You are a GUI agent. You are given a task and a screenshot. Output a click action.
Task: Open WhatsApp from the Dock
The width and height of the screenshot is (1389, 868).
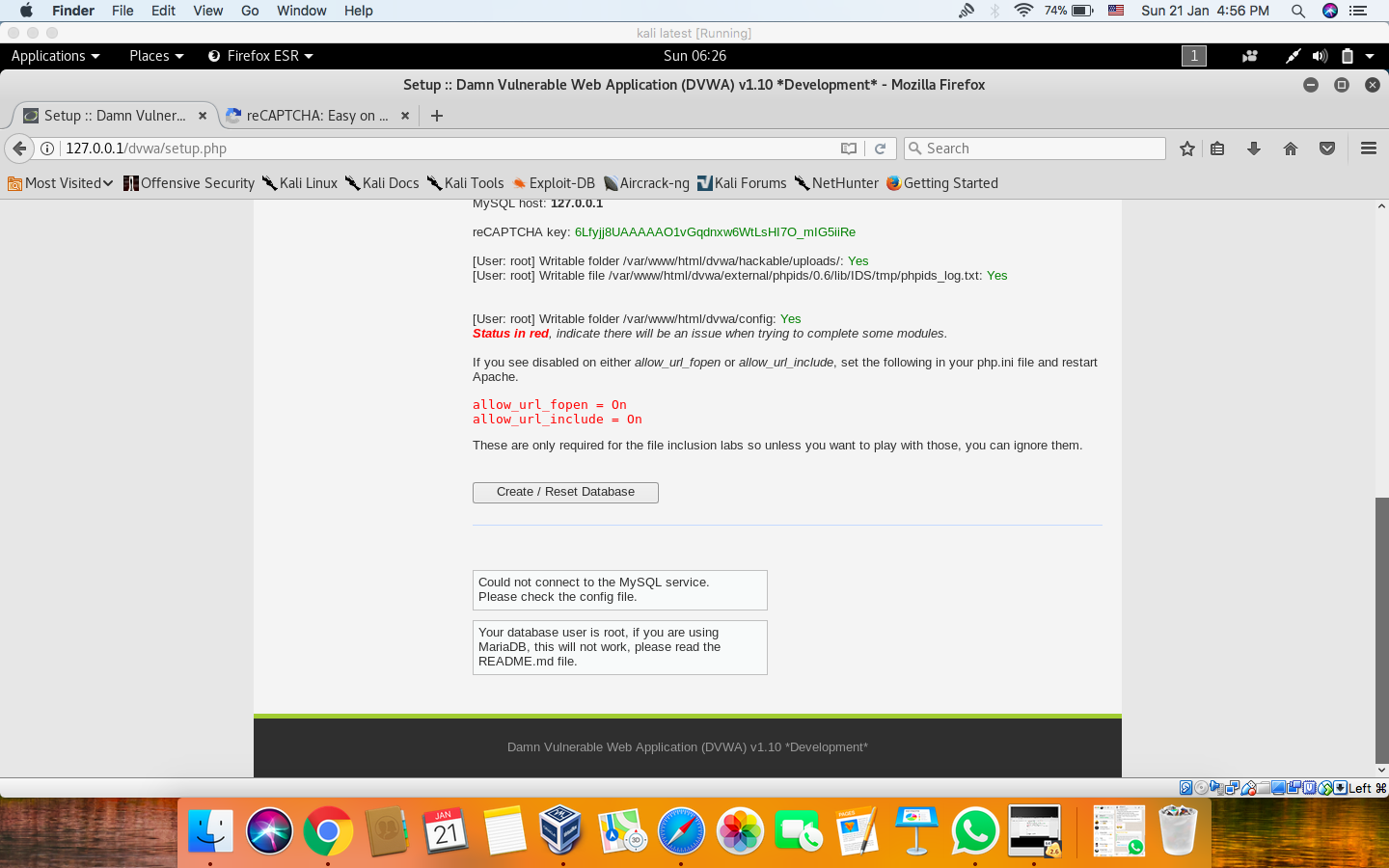click(x=975, y=830)
